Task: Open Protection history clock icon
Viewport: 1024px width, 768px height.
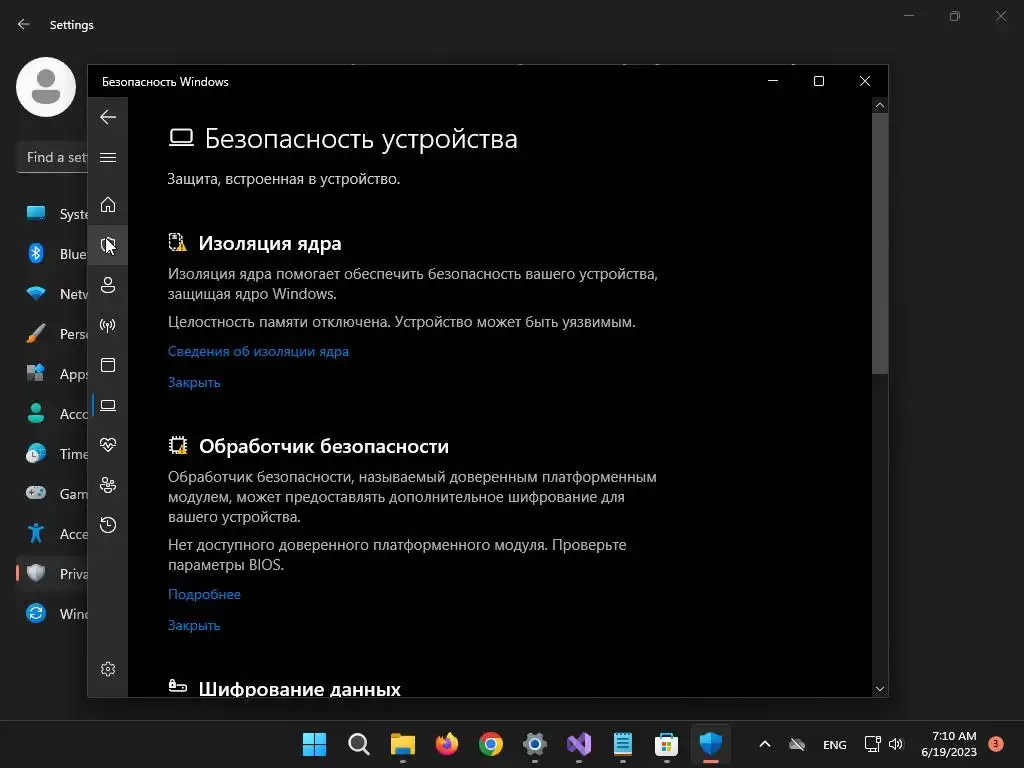Action: 108,525
